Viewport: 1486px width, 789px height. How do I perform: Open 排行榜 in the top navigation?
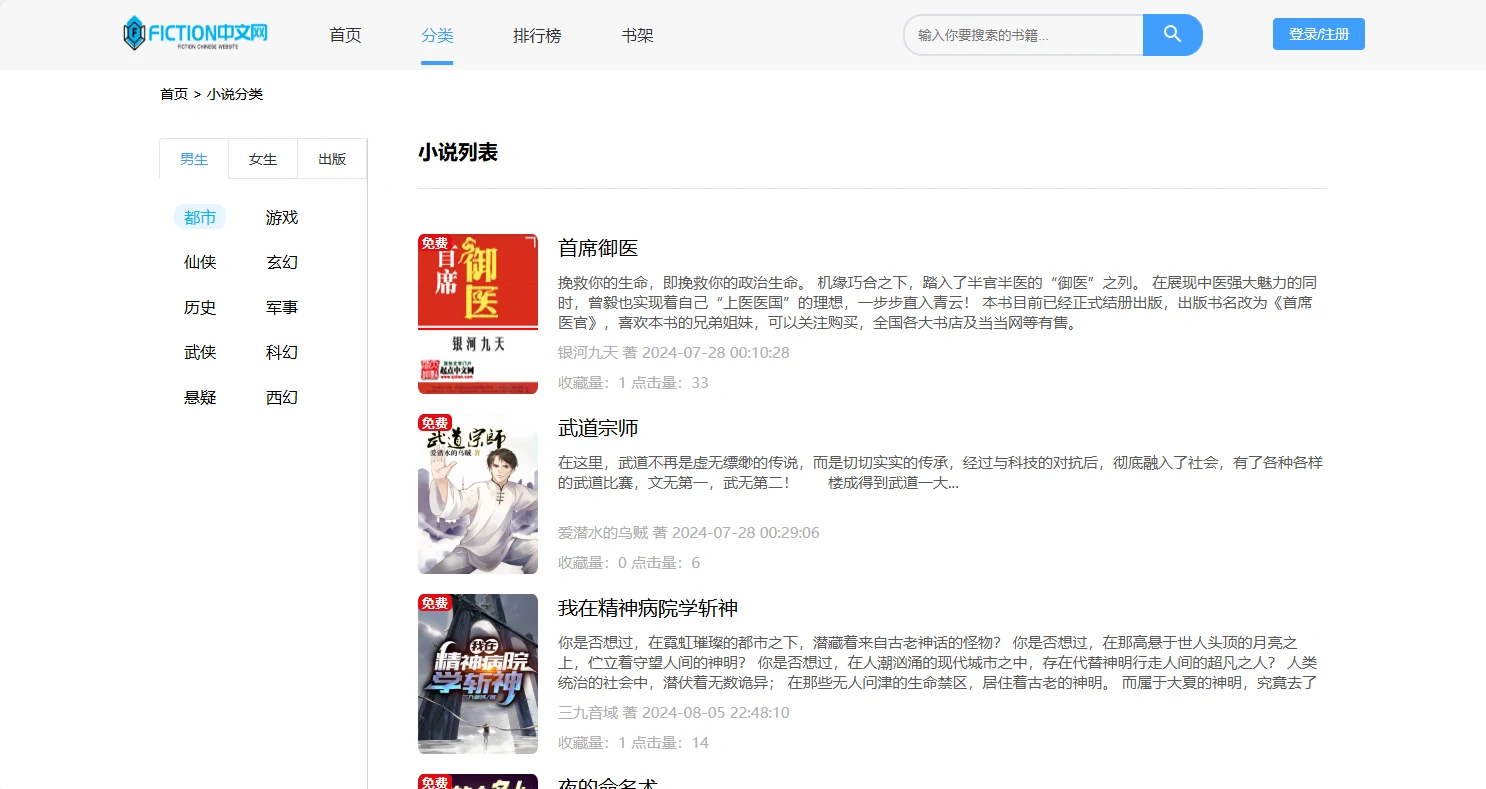pos(537,36)
